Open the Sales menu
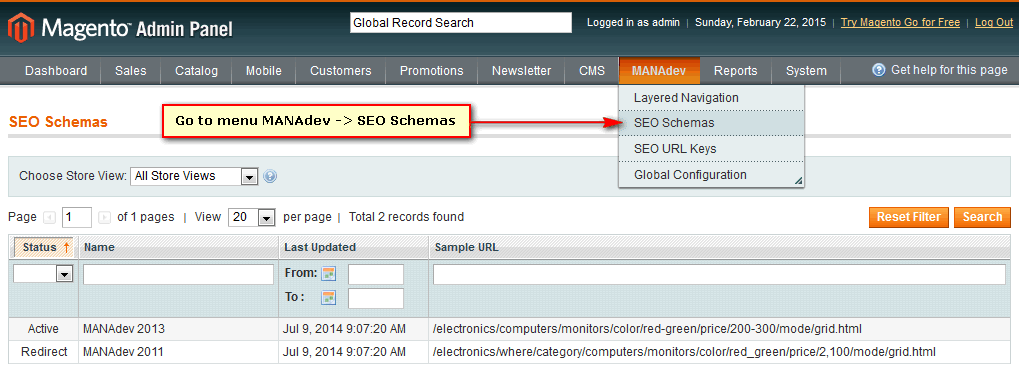Screen dimensions: 1019x372 [x=131, y=71]
